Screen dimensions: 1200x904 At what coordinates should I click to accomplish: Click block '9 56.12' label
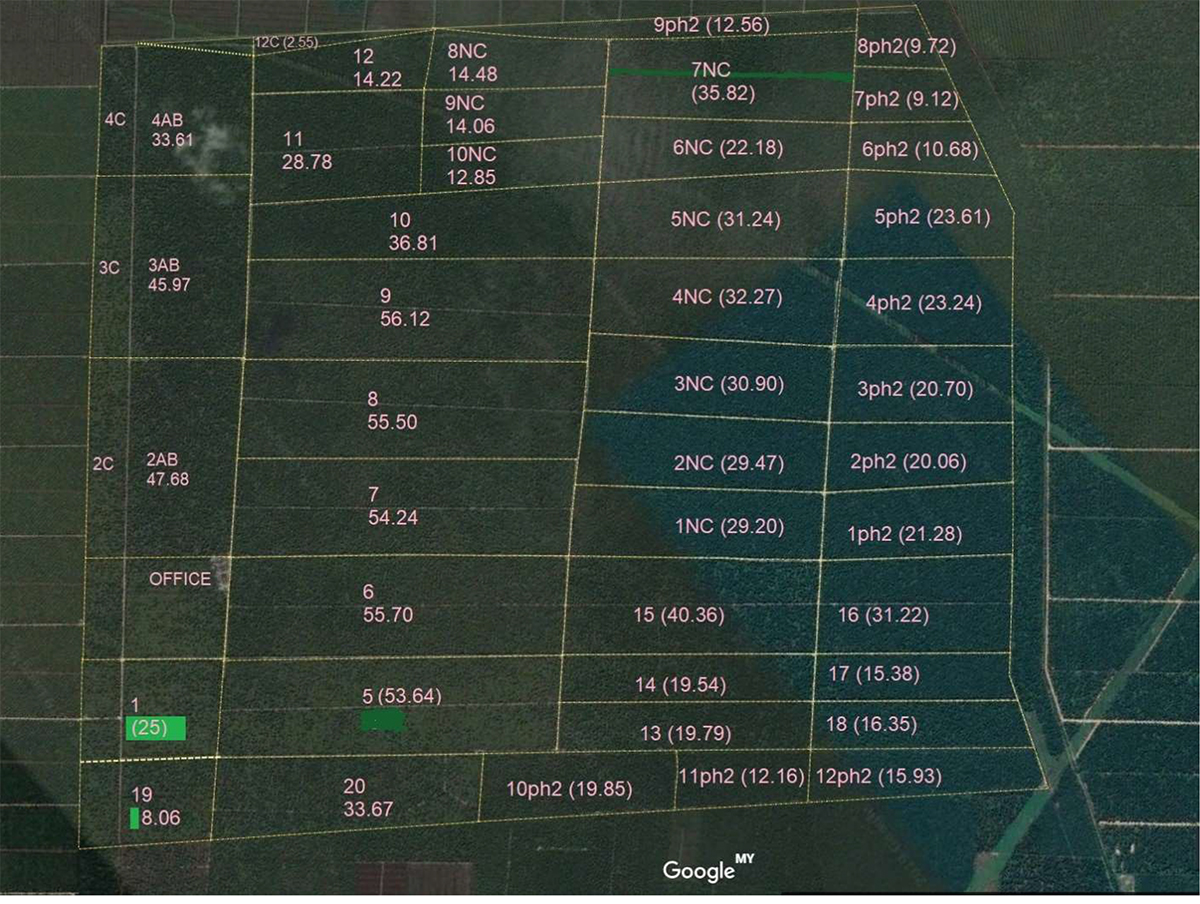pyautogui.click(x=405, y=306)
